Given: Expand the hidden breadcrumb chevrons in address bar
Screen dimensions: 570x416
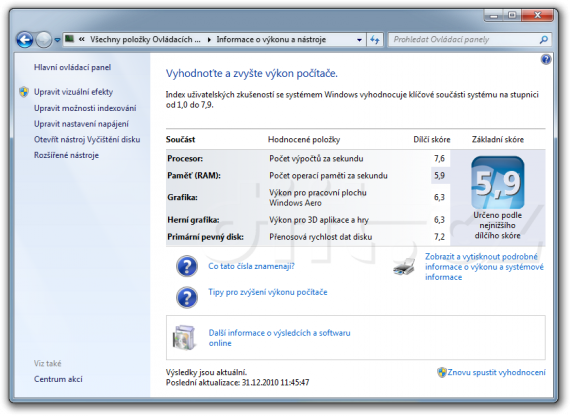Looking at the screenshot, I should pos(82,39).
